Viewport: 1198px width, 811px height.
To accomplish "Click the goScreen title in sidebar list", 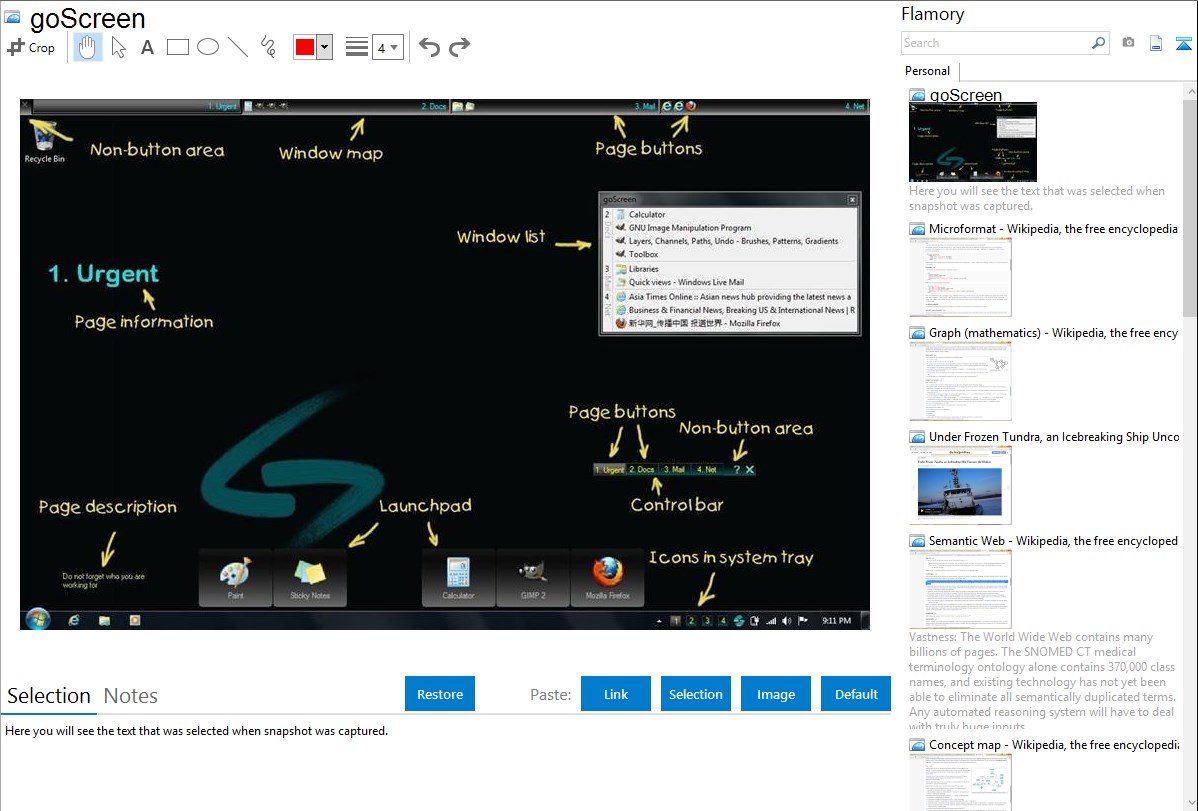I will tap(966, 95).
